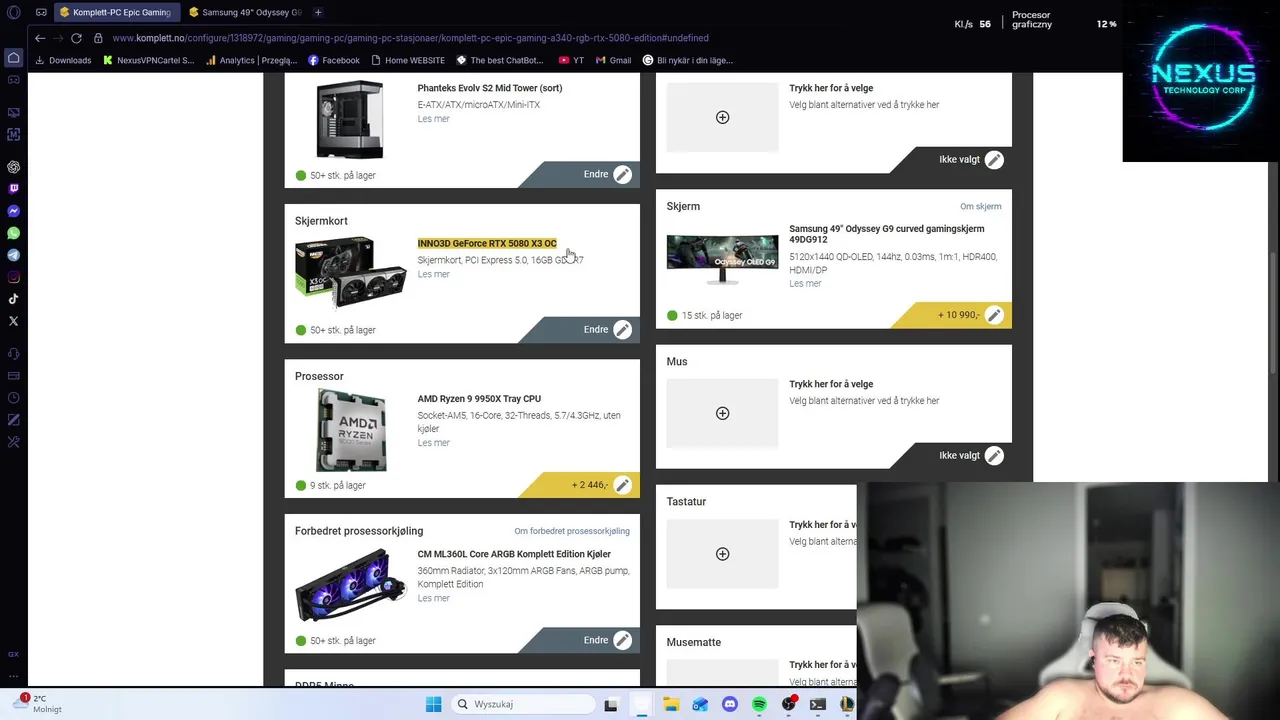Viewport: 1280px width, 720px height.
Task: Click the sidebar home icon
Action: tap(14, 59)
